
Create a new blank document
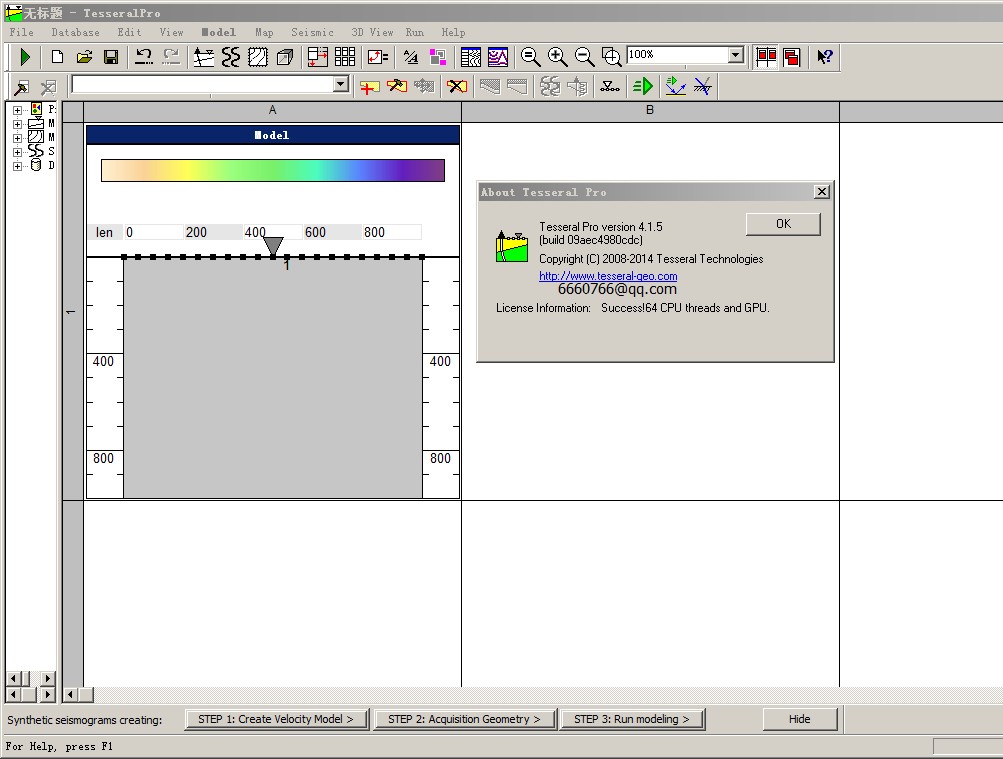pos(57,58)
